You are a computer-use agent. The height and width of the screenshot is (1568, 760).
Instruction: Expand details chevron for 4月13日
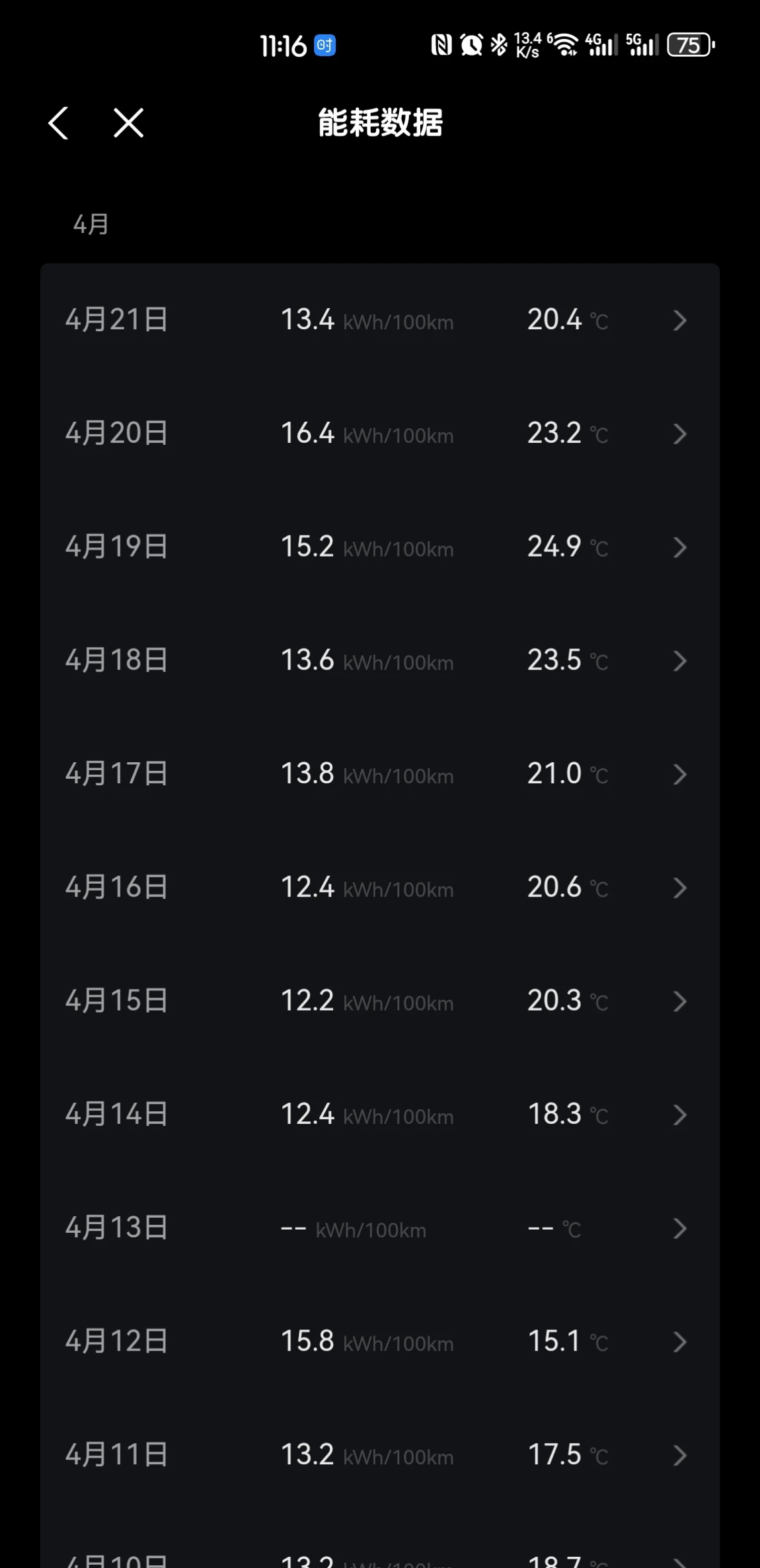(x=679, y=1229)
